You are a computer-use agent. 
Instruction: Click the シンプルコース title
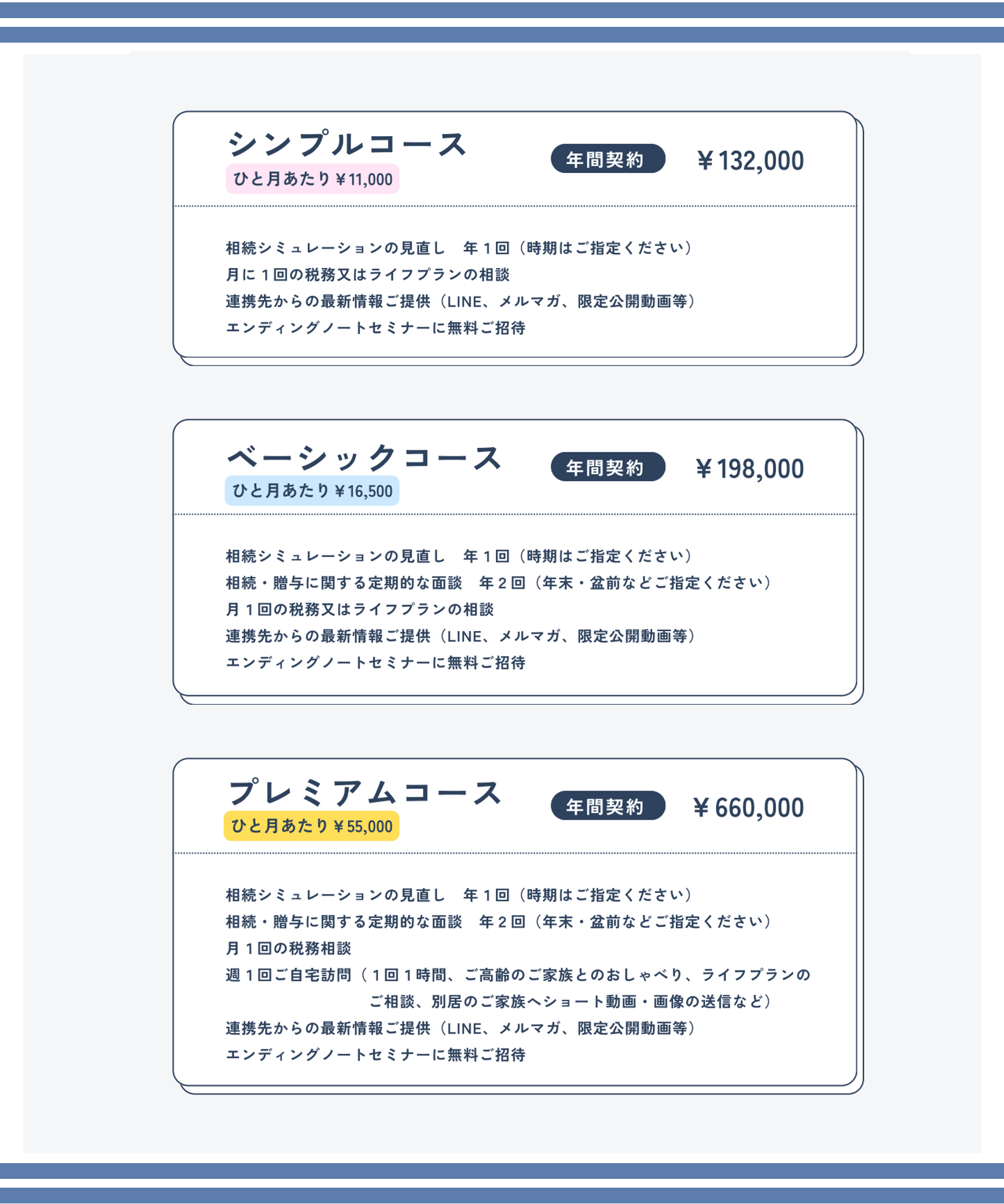347,144
